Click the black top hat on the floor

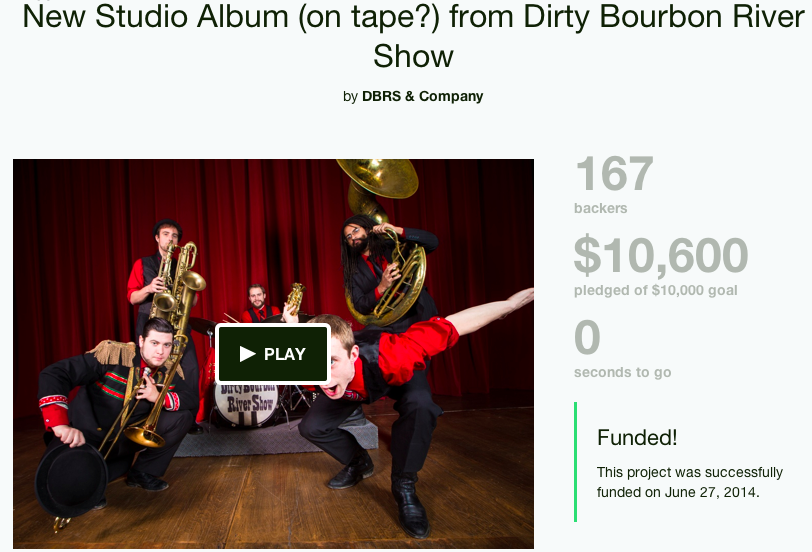(71, 480)
